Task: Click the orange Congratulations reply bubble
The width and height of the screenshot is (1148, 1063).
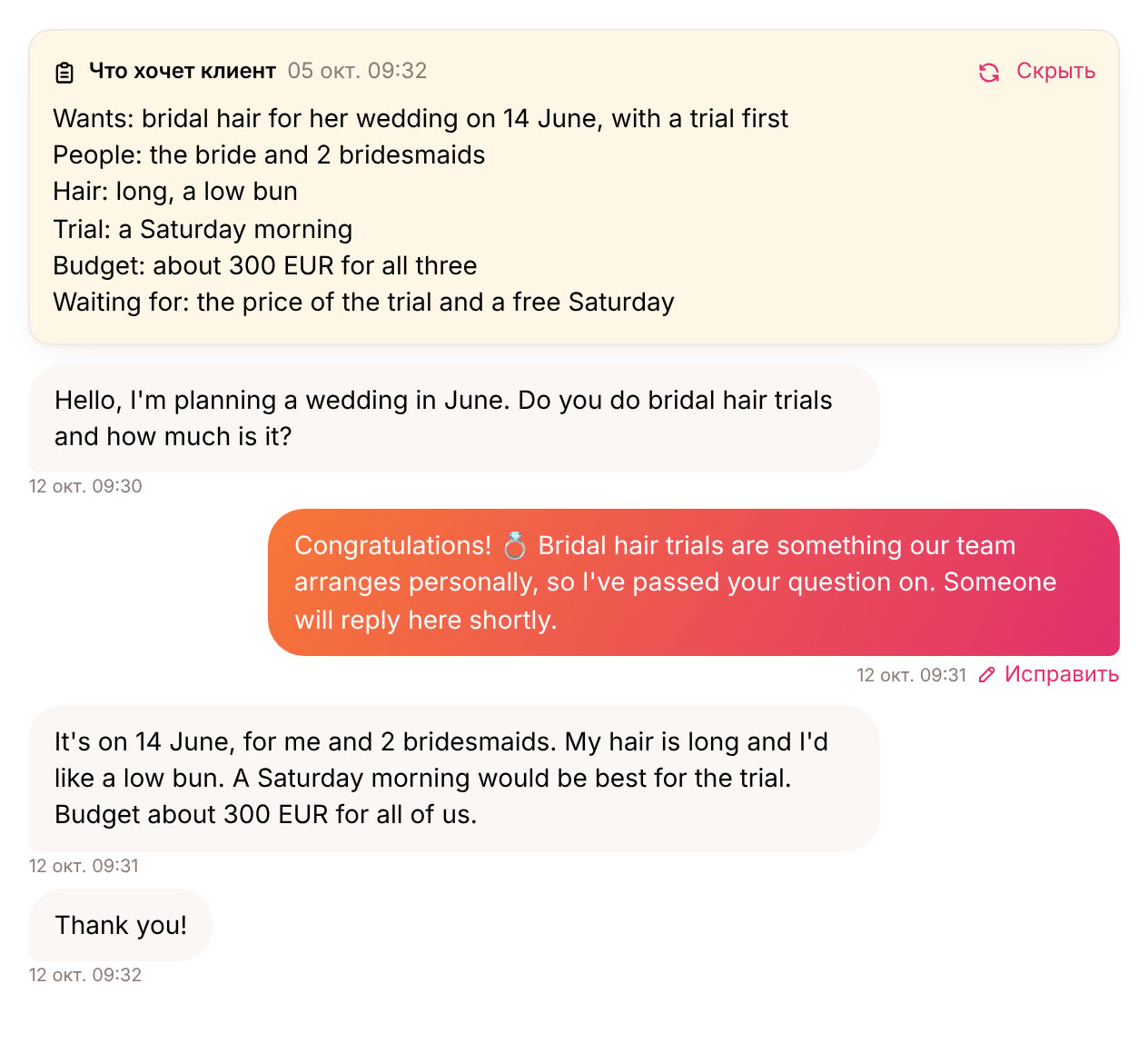Action: click(694, 582)
